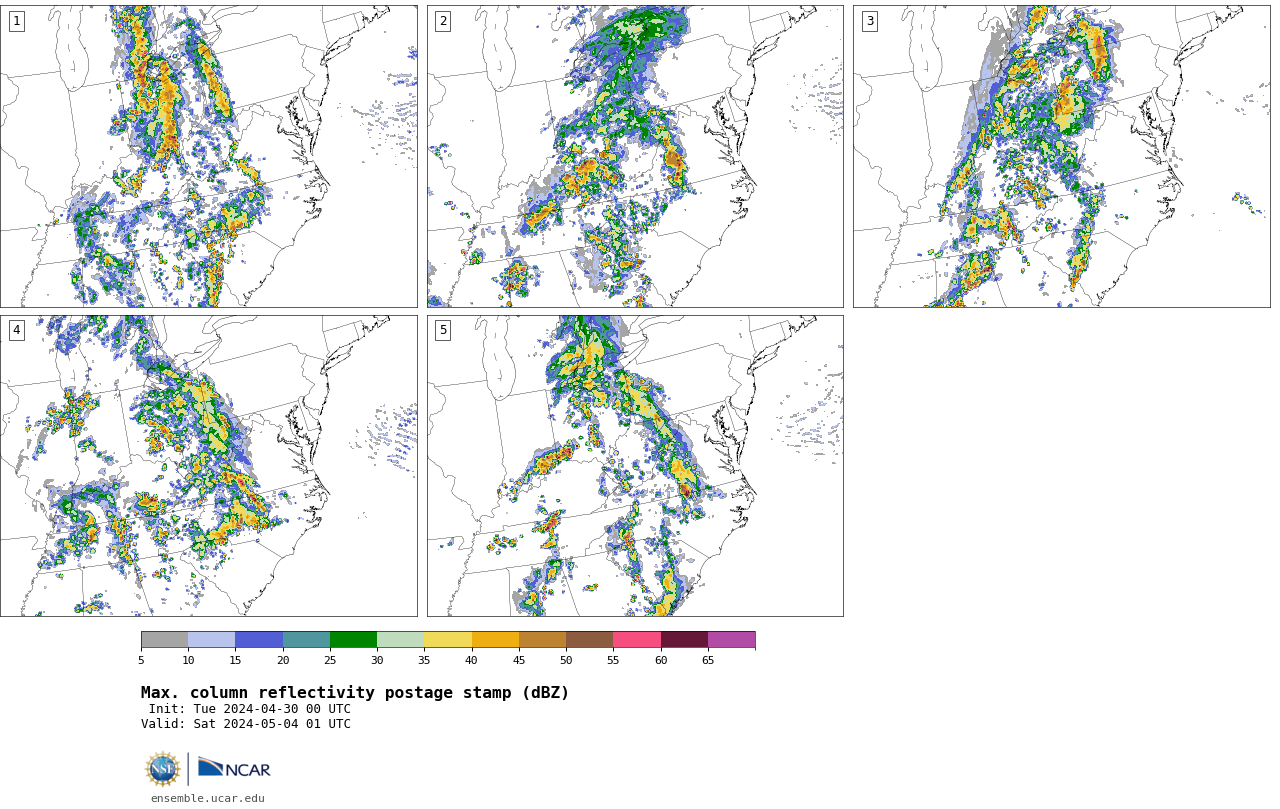
Task: Click the gray 5-10 dBZ color swatch
Action: 164,640
